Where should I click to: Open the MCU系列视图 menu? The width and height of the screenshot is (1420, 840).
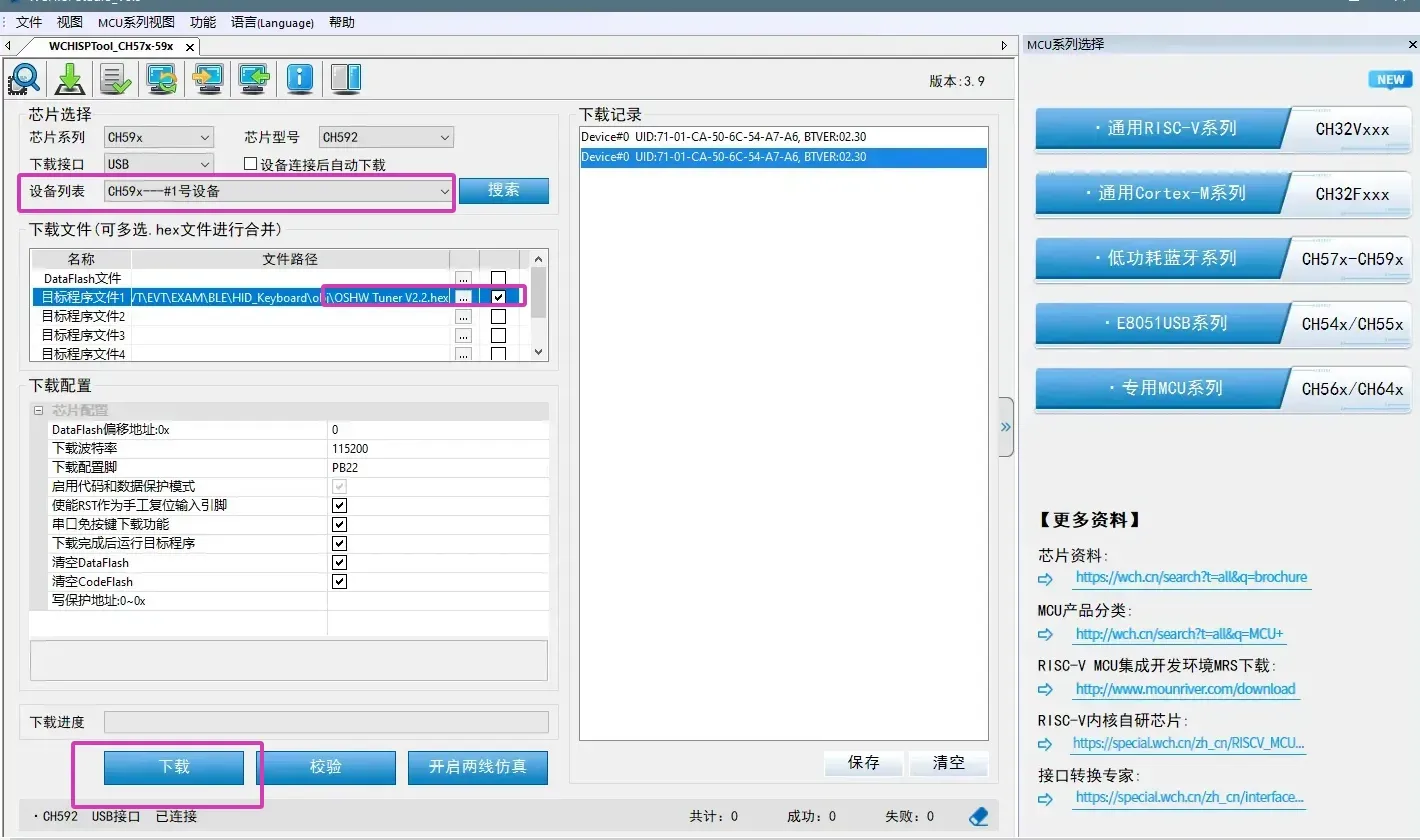point(136,22)
